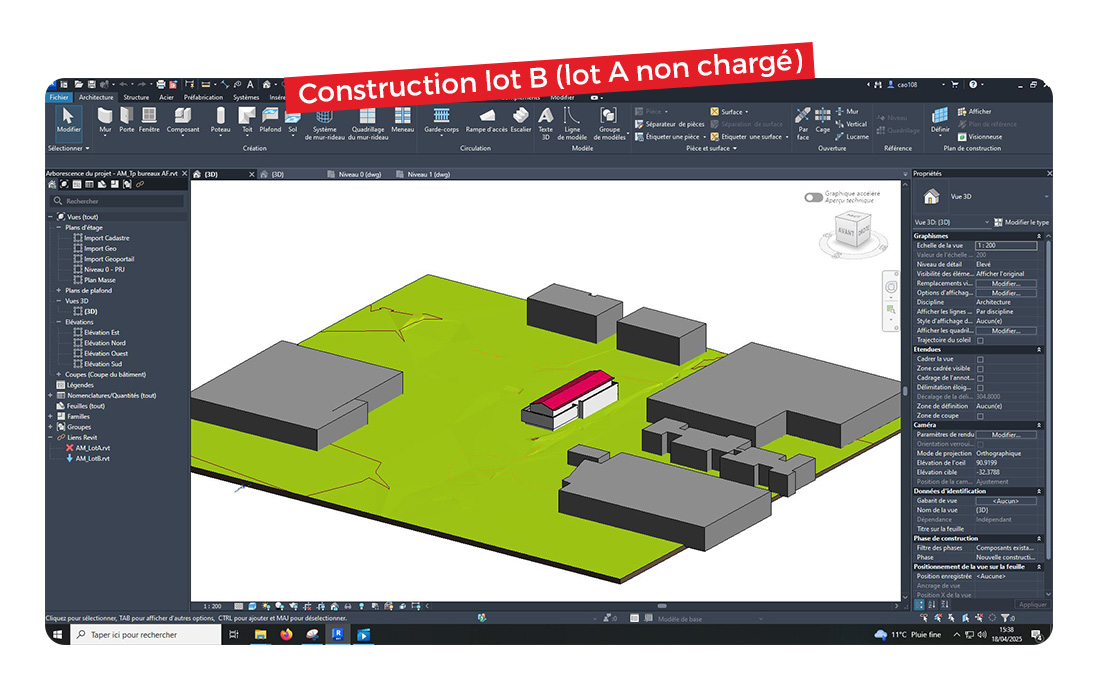The height and width of the screenshot is (697, 1097).
Task: Edit the Echelle de la vue 1:200 field
Action: pos(1006,246)
